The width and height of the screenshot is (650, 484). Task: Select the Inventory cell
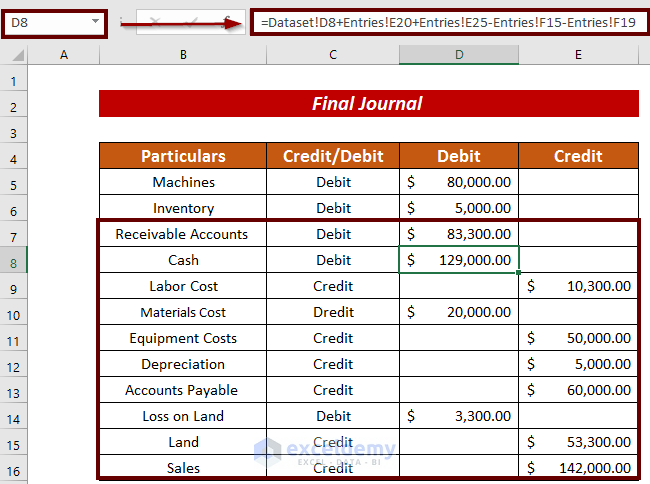coord(183,208)
